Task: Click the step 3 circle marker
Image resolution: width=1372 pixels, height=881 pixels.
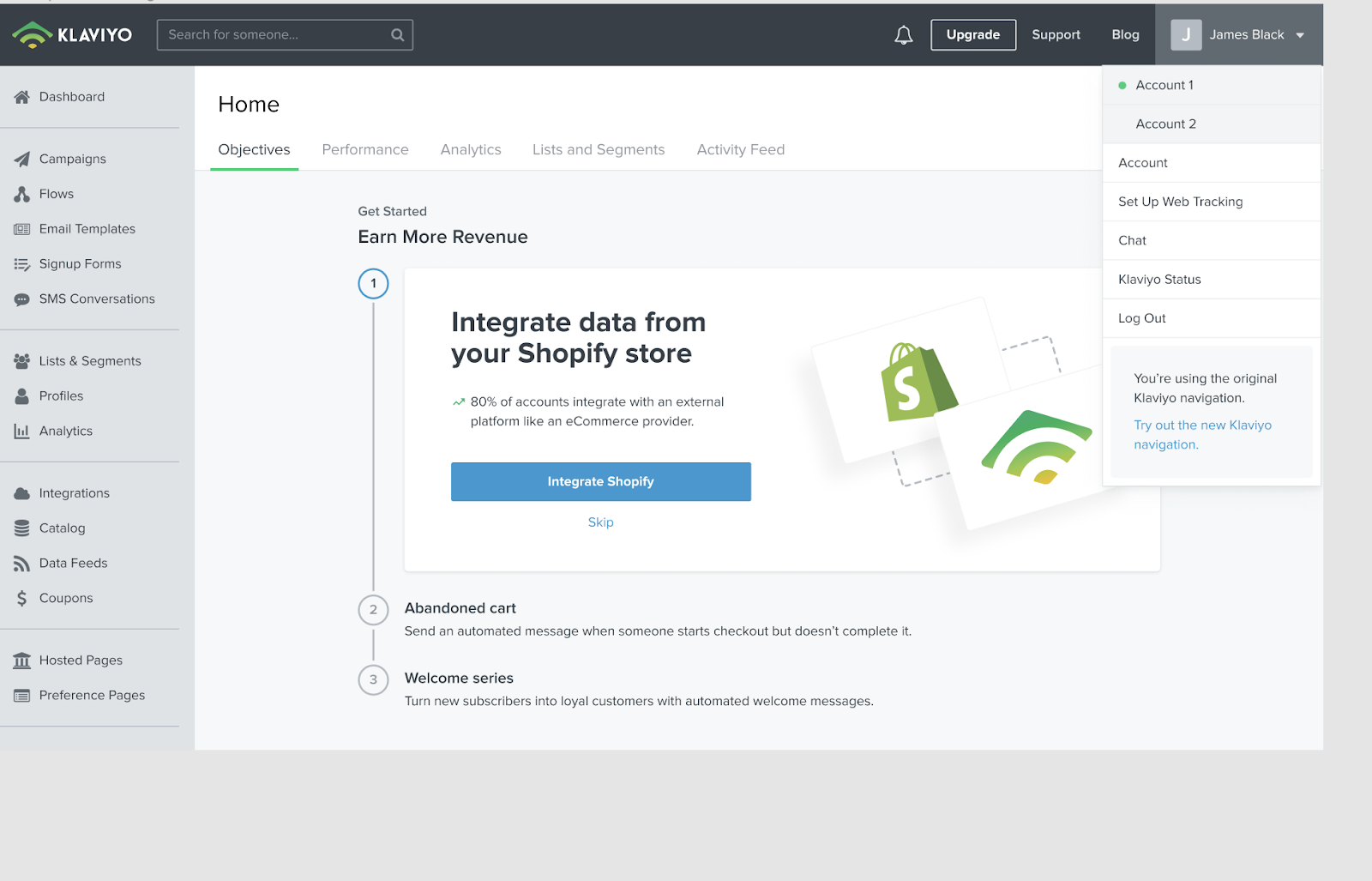Action: pos(373,679)
